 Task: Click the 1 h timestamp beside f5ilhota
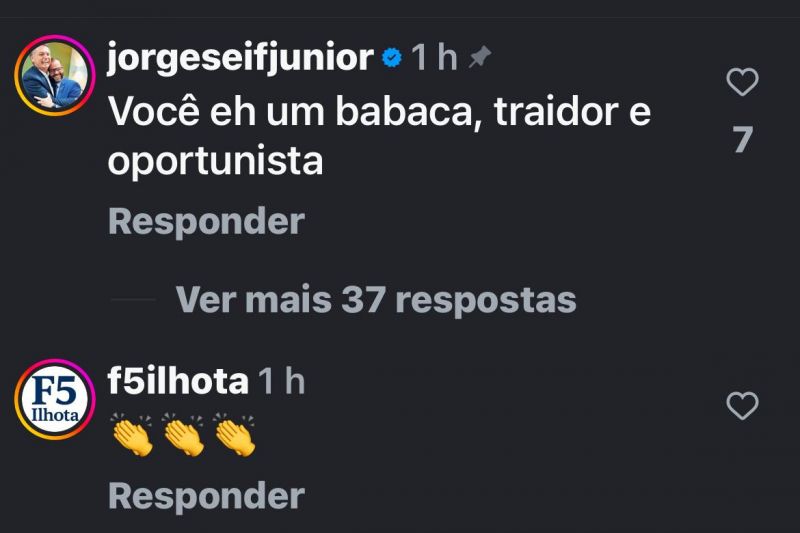coord(281,381)
